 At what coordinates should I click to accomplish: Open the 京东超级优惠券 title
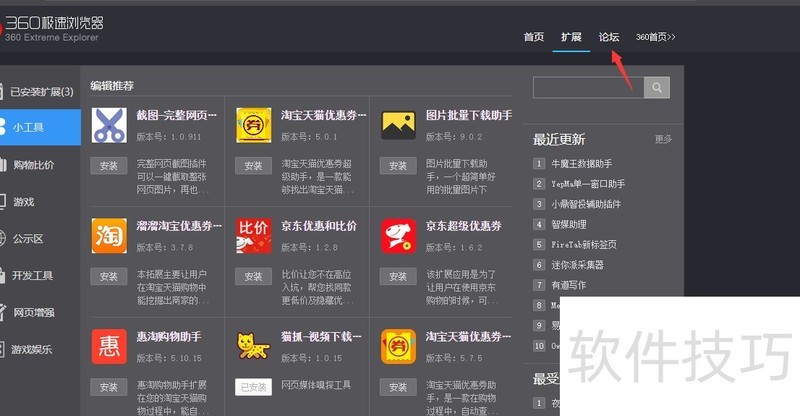pos(464,226)
